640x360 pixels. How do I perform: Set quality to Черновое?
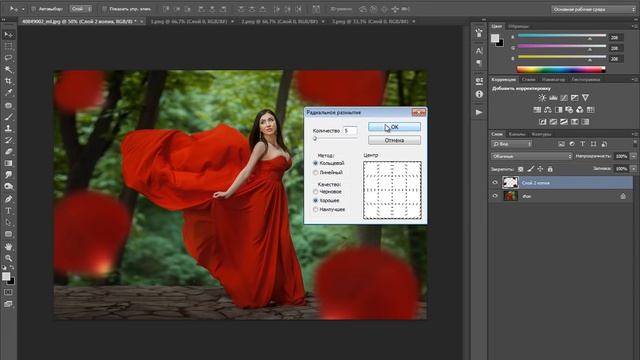coord(316,191)
